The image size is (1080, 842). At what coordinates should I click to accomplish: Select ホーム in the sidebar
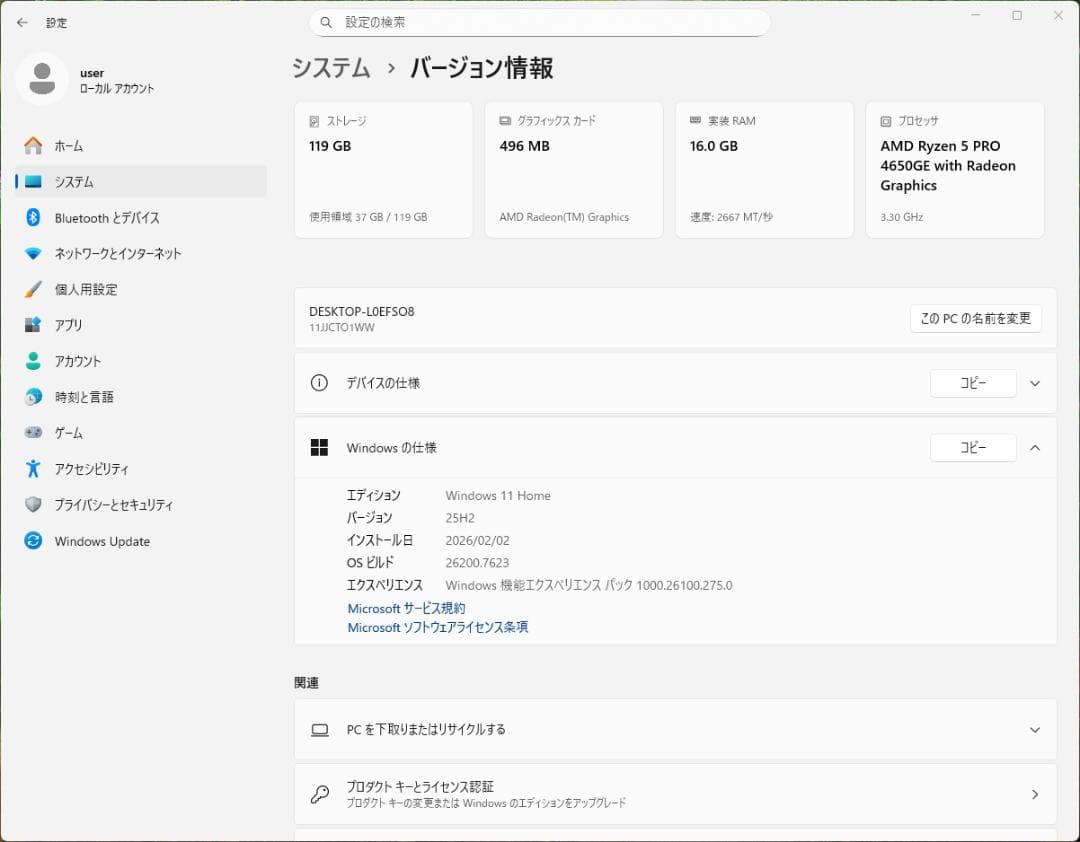(x=33, y=145)
